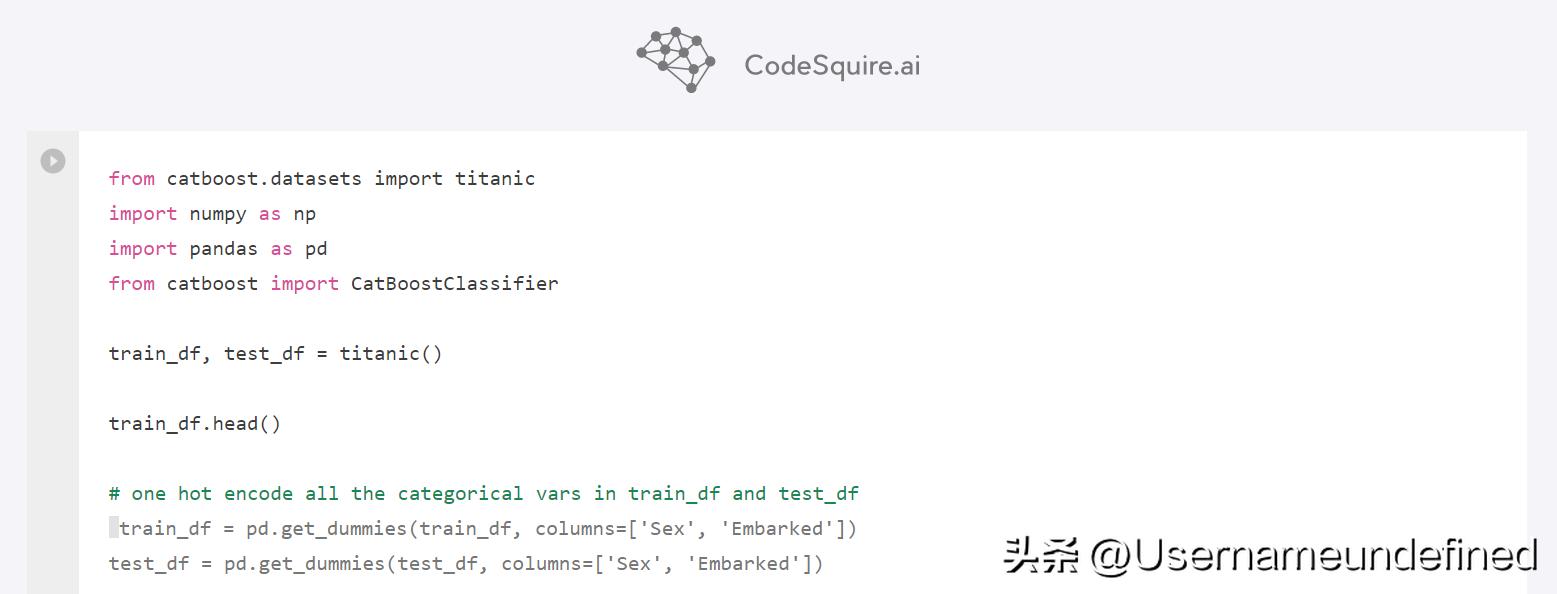The image size is (1557, 594).
Task: Click the 'np' alias after numpy
Action: [304, 214]
